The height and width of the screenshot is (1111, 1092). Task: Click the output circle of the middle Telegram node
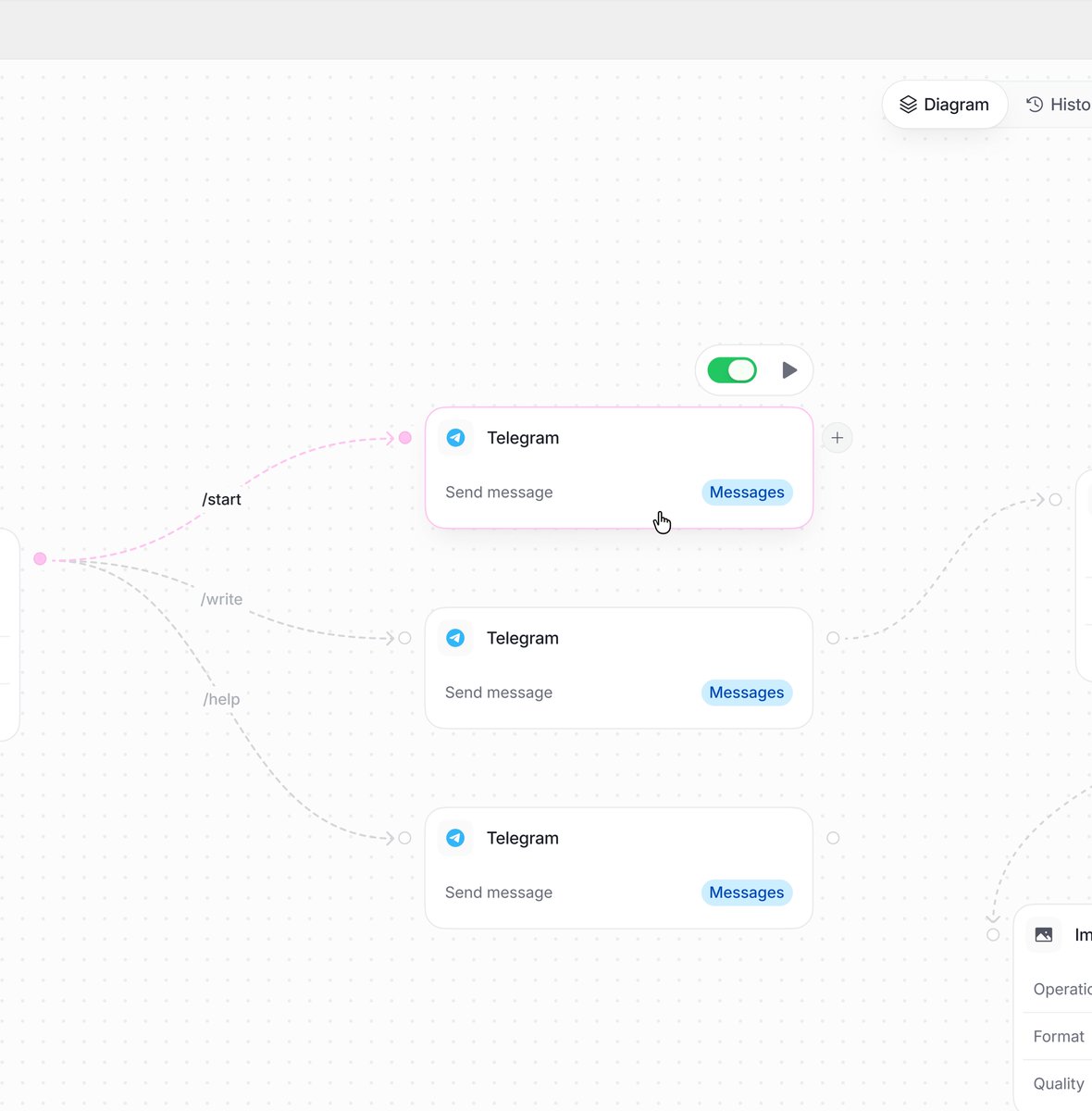pyautogui.click(x=832, y=637)
